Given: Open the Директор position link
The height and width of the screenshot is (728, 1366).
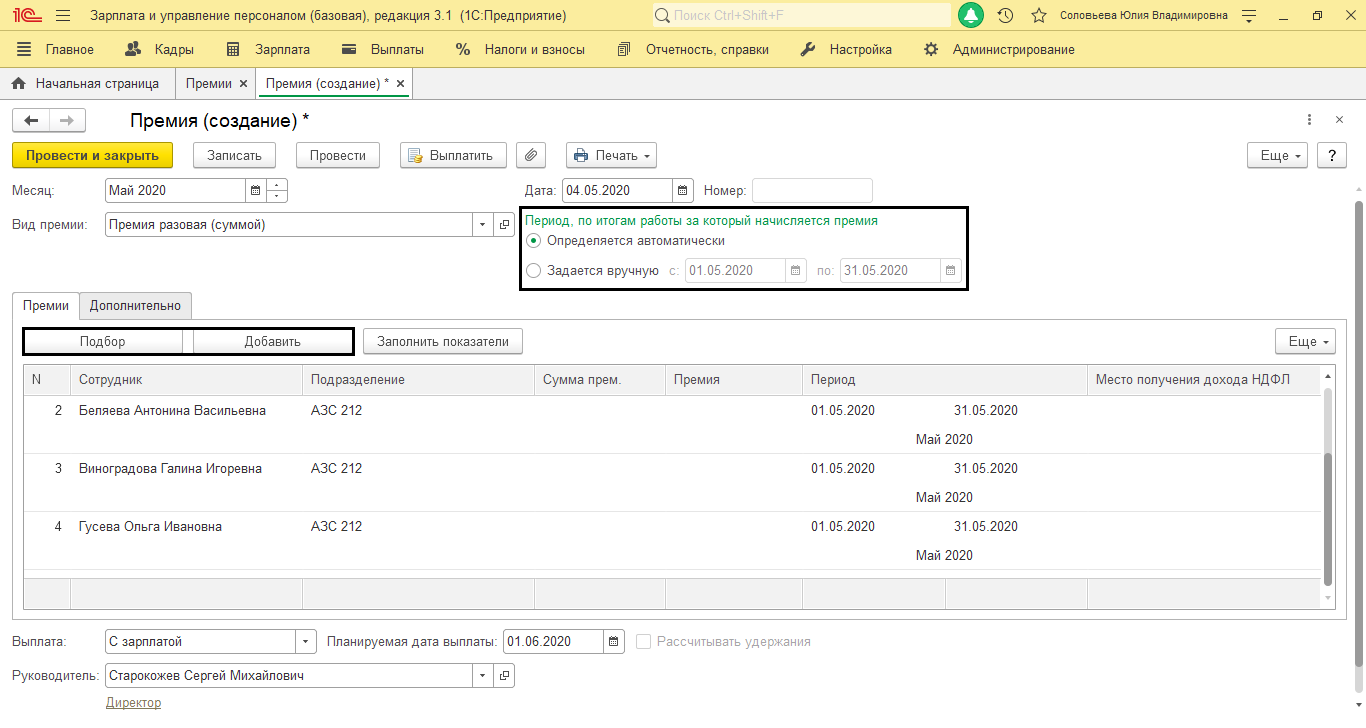Looking at the screenshot, I should coord(133,703).
